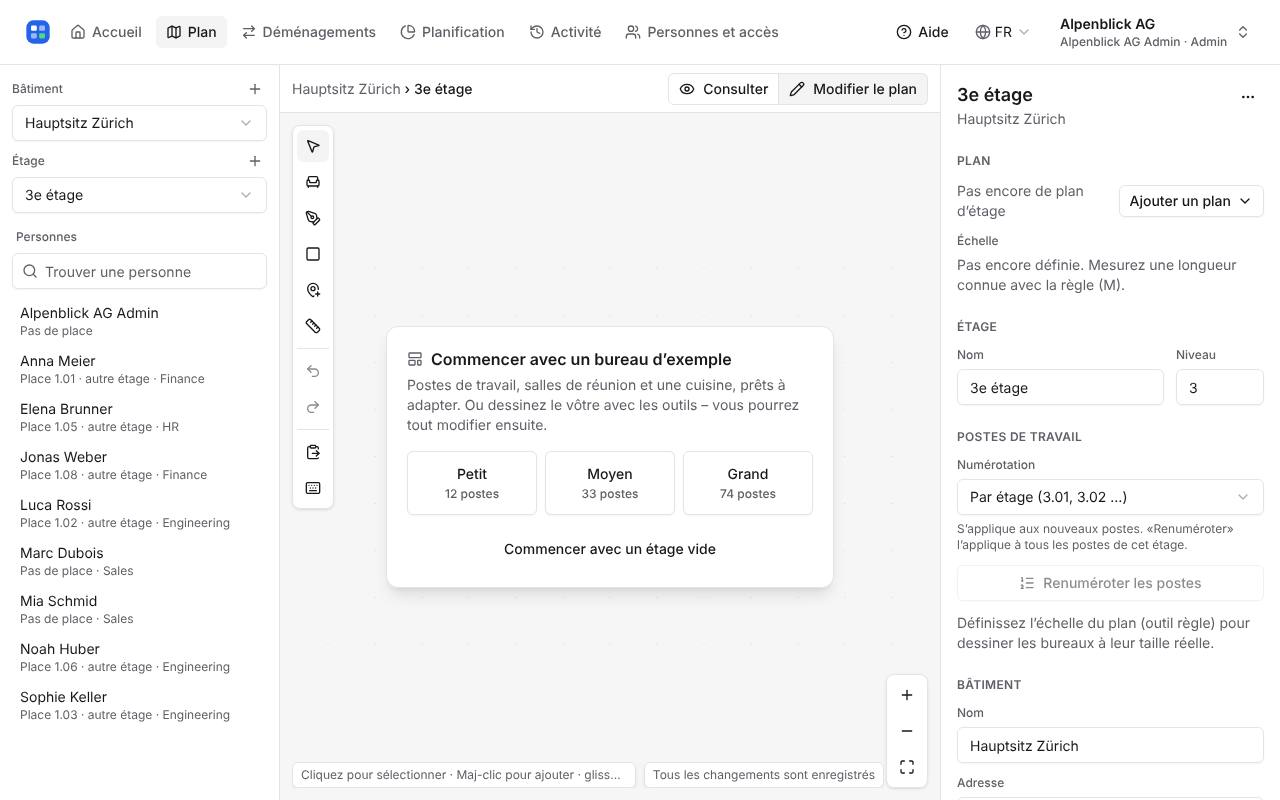Open the Aide help button

922,32
